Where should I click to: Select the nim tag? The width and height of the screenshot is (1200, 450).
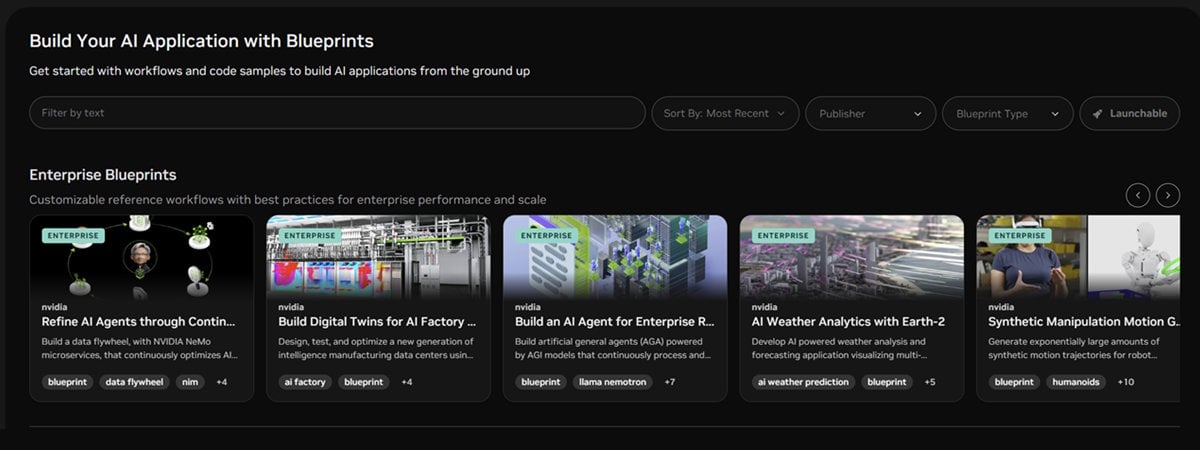point(189,382)
